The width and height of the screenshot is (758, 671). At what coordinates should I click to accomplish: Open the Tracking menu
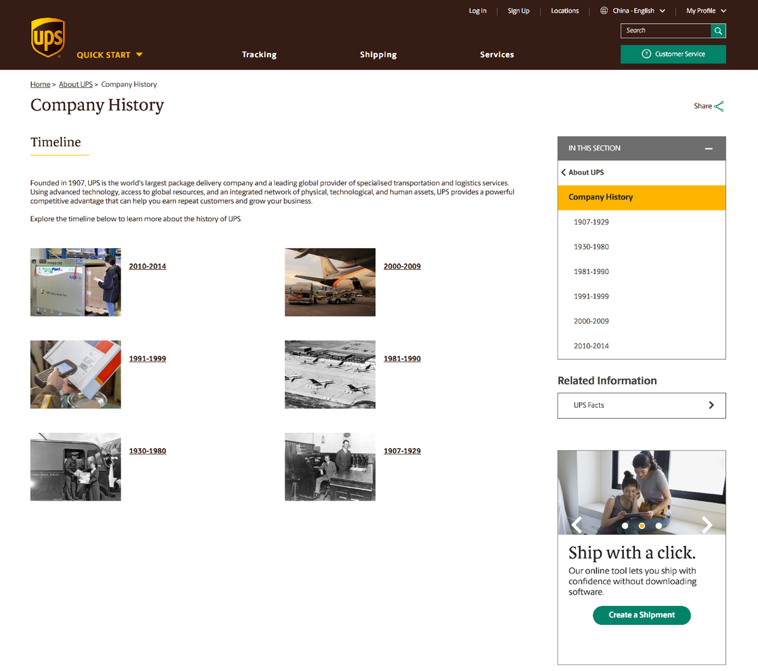(259, 55)
